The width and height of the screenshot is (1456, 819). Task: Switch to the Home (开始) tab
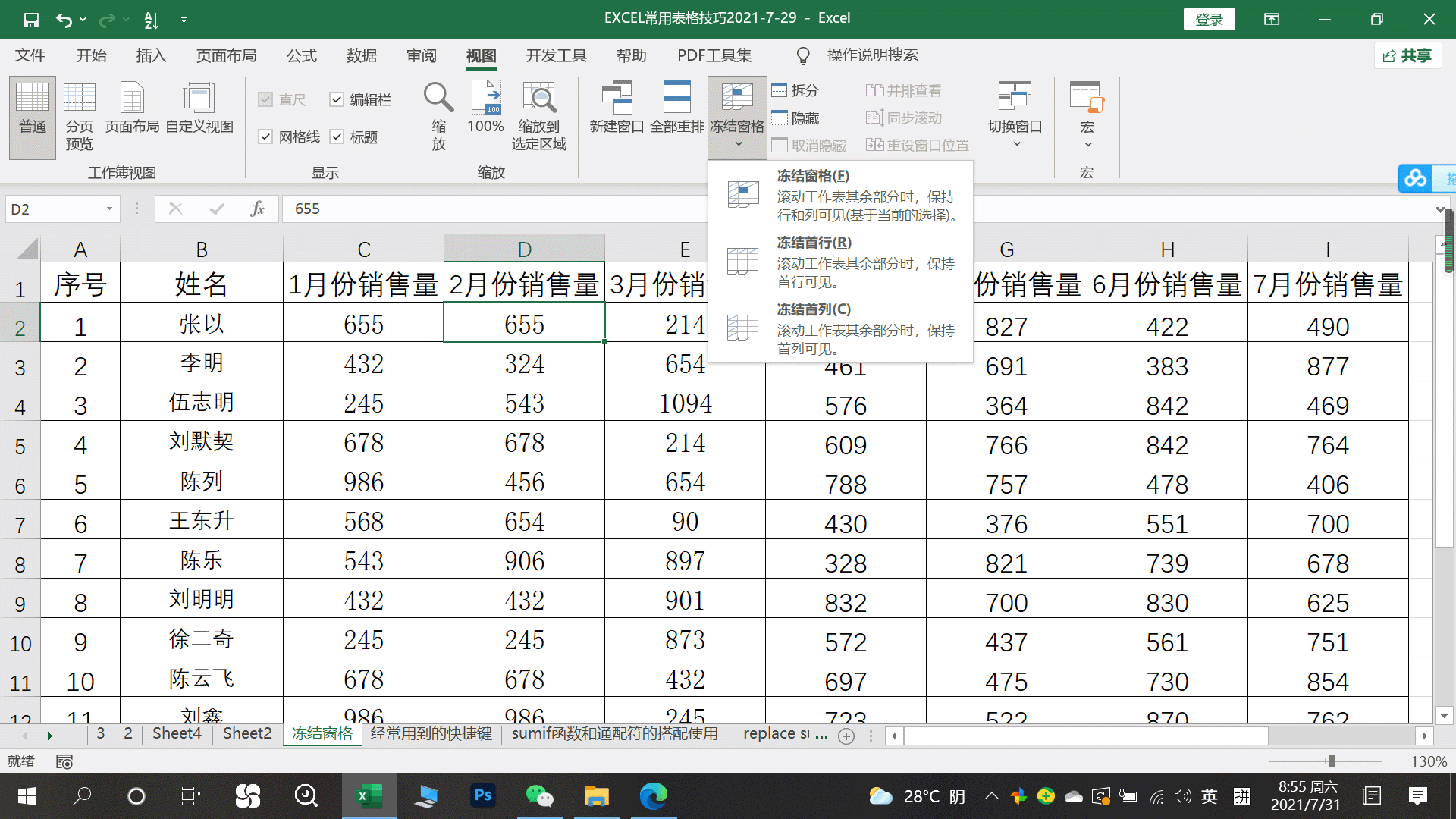91,55
